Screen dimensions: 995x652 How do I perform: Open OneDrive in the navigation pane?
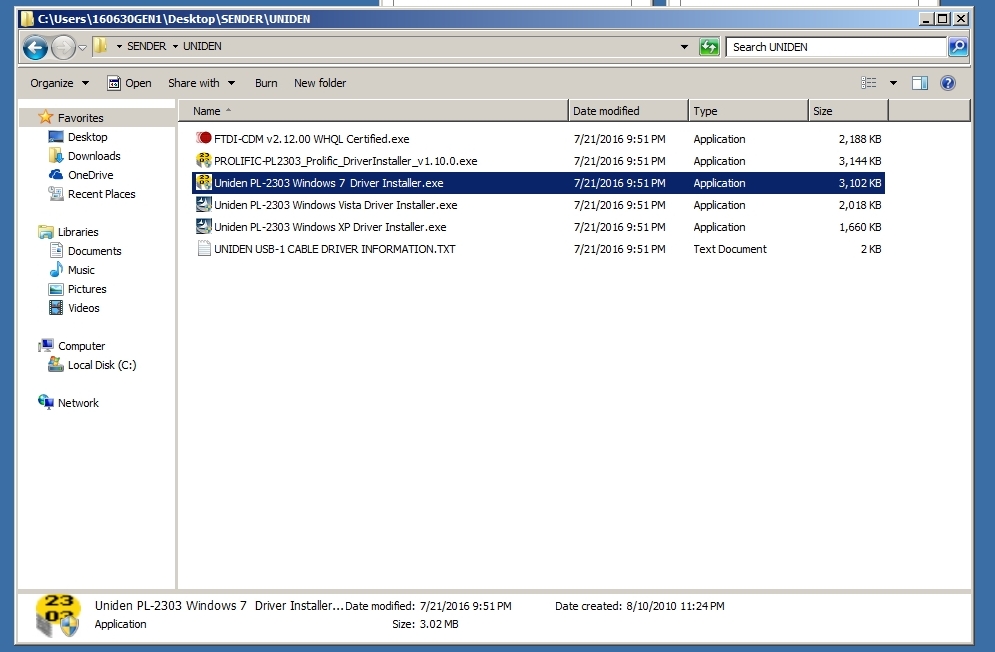click(91, 175)
